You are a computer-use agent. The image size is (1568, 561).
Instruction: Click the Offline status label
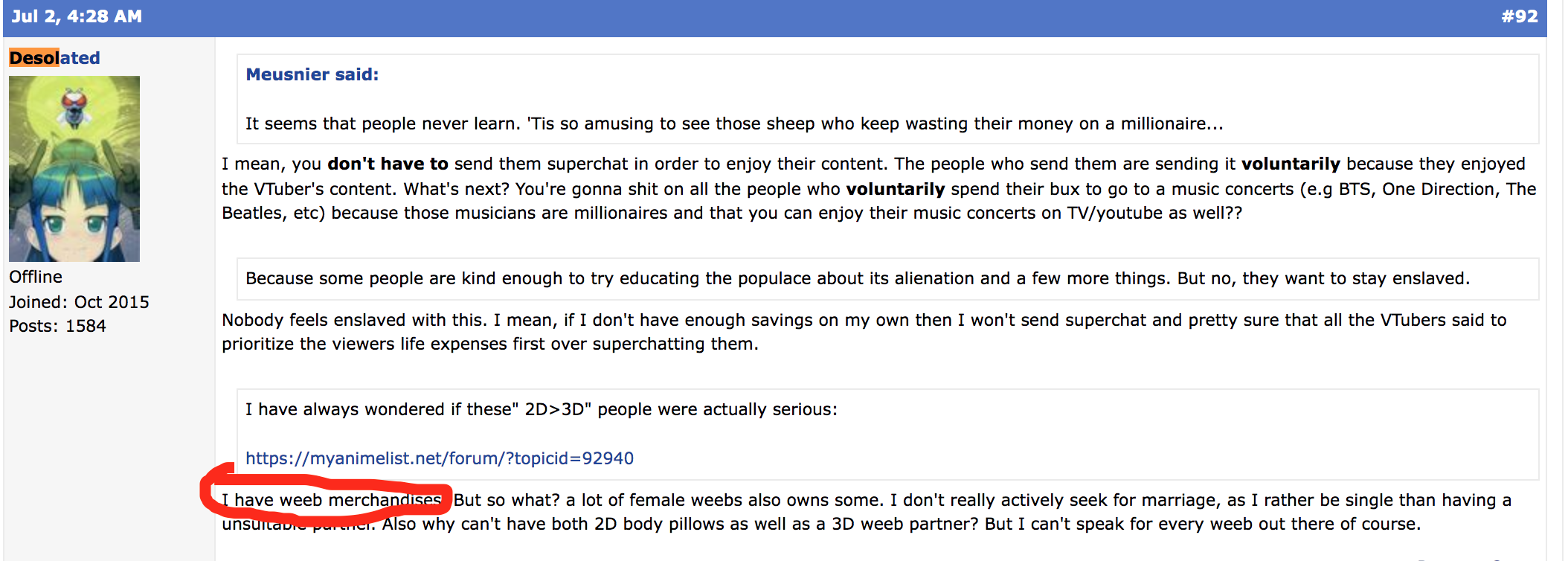[x=36, y=277]
